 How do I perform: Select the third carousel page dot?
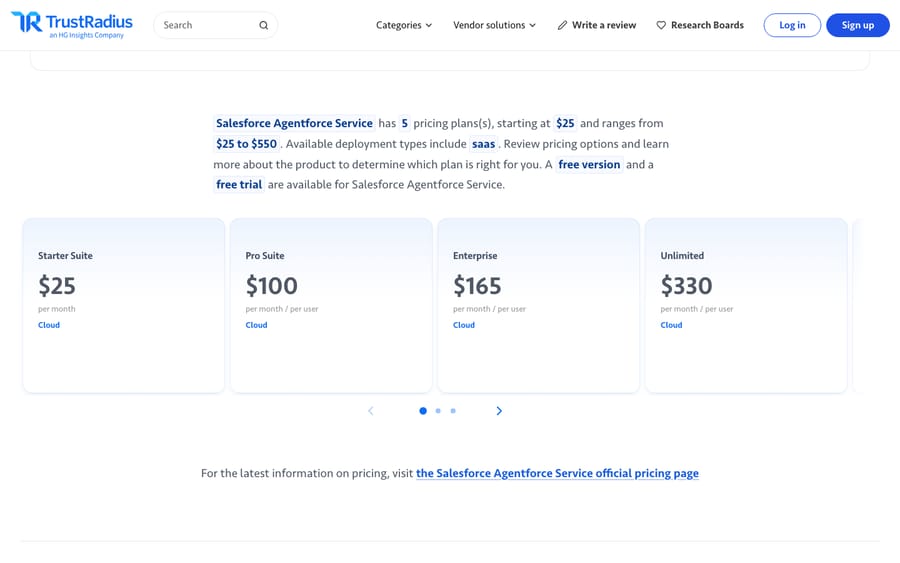[453, 411]
